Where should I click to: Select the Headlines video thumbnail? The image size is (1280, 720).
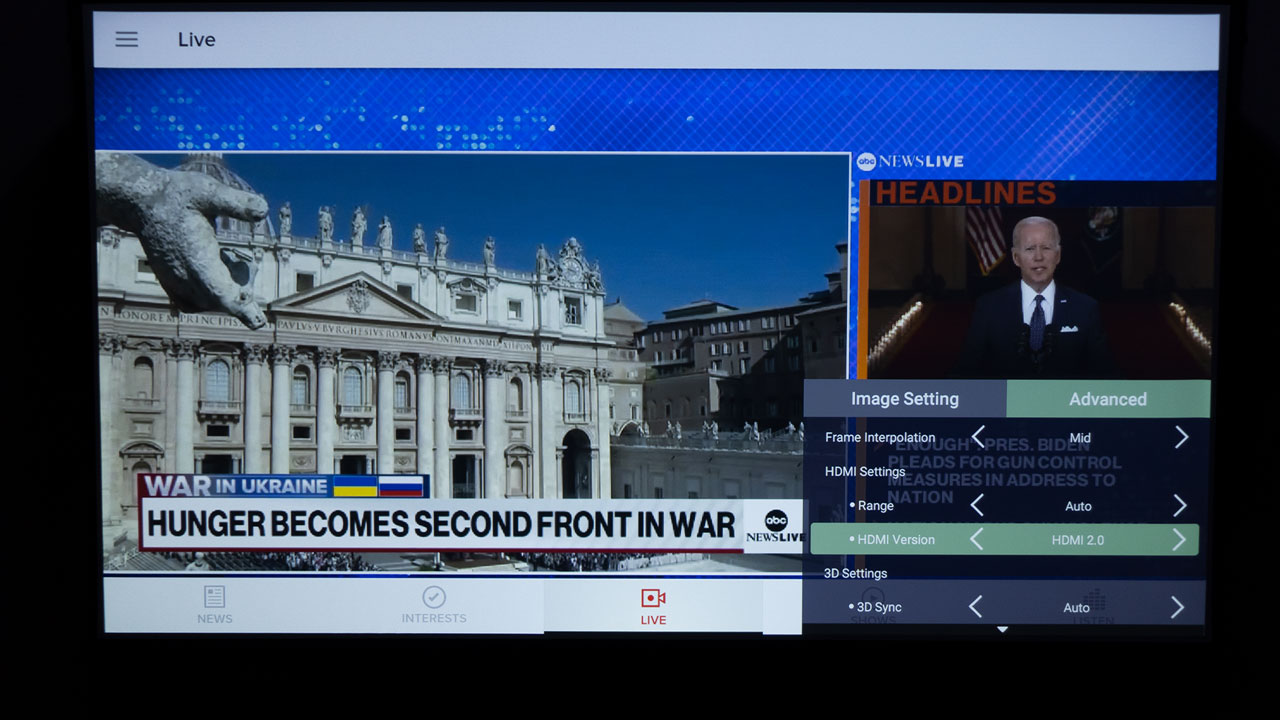(1038, 292)
